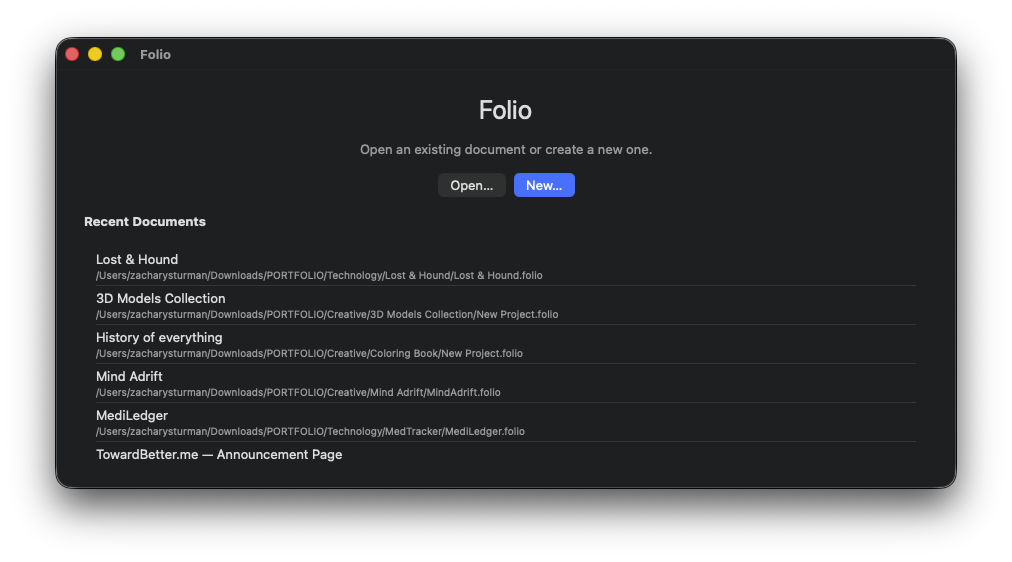
Task: Click the Folio title in title bar
Action: [155, 54]
